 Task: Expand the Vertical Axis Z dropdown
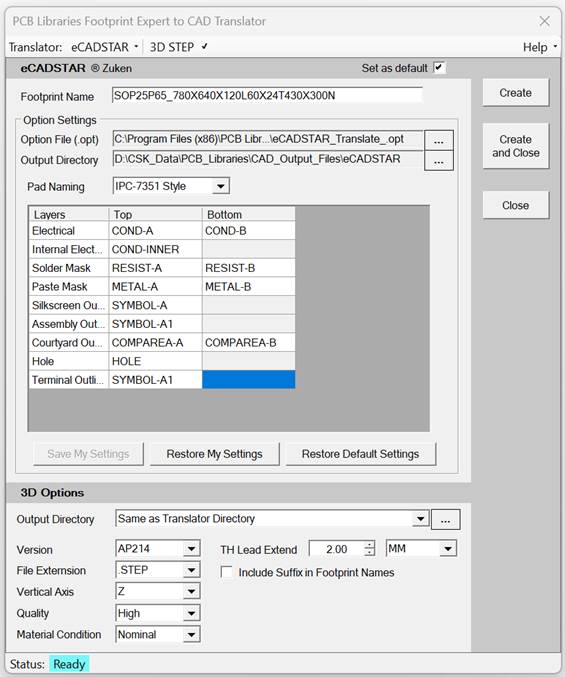point(191,592)
